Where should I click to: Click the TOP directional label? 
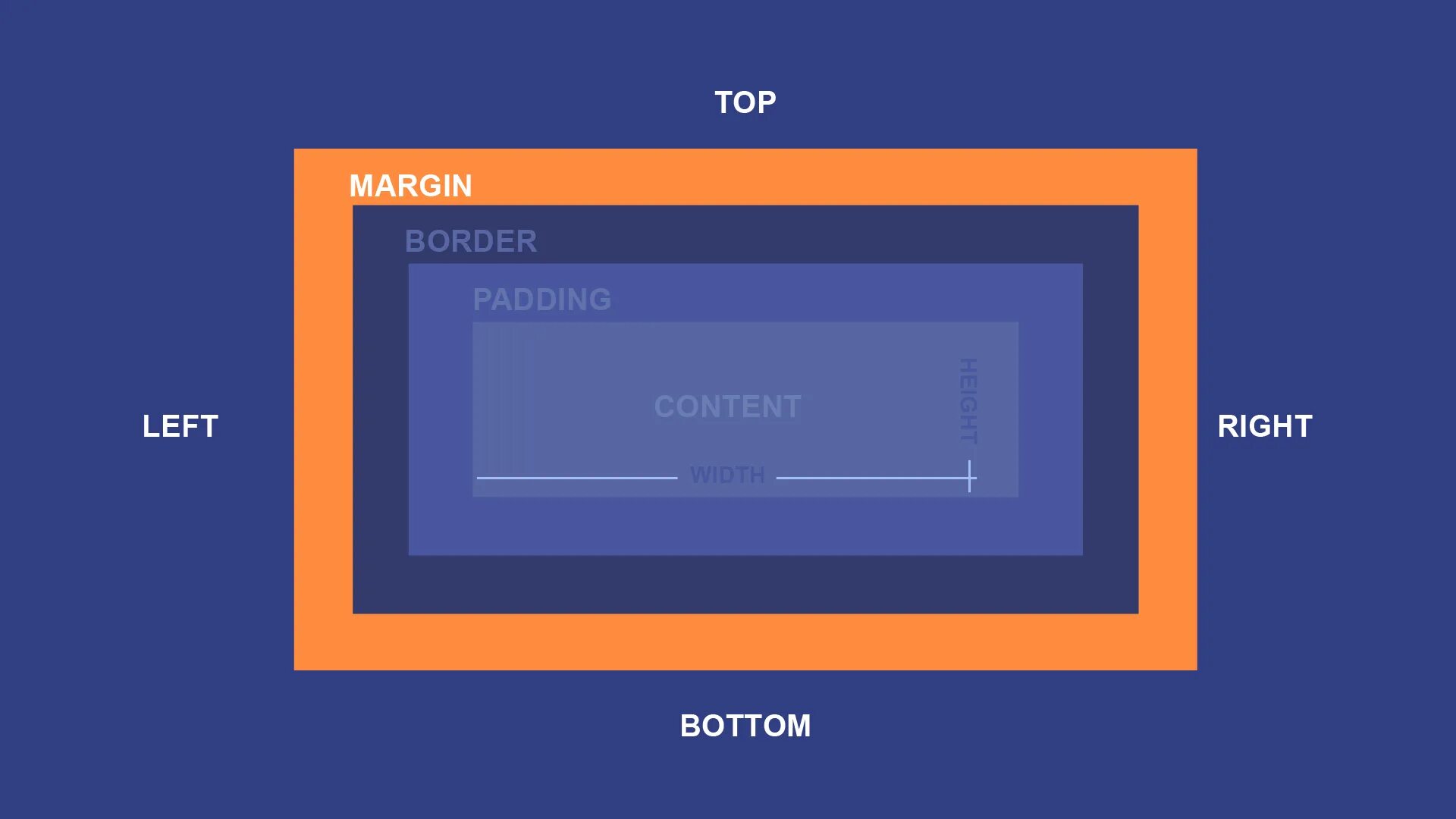(745, 101)
